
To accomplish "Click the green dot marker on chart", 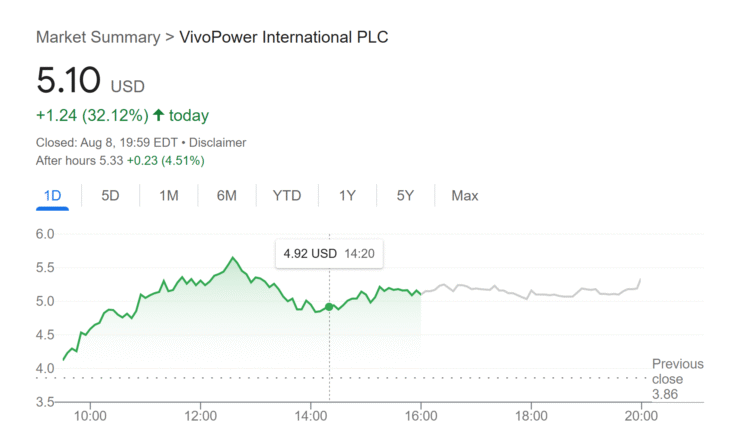I will (x=330, y=306).
